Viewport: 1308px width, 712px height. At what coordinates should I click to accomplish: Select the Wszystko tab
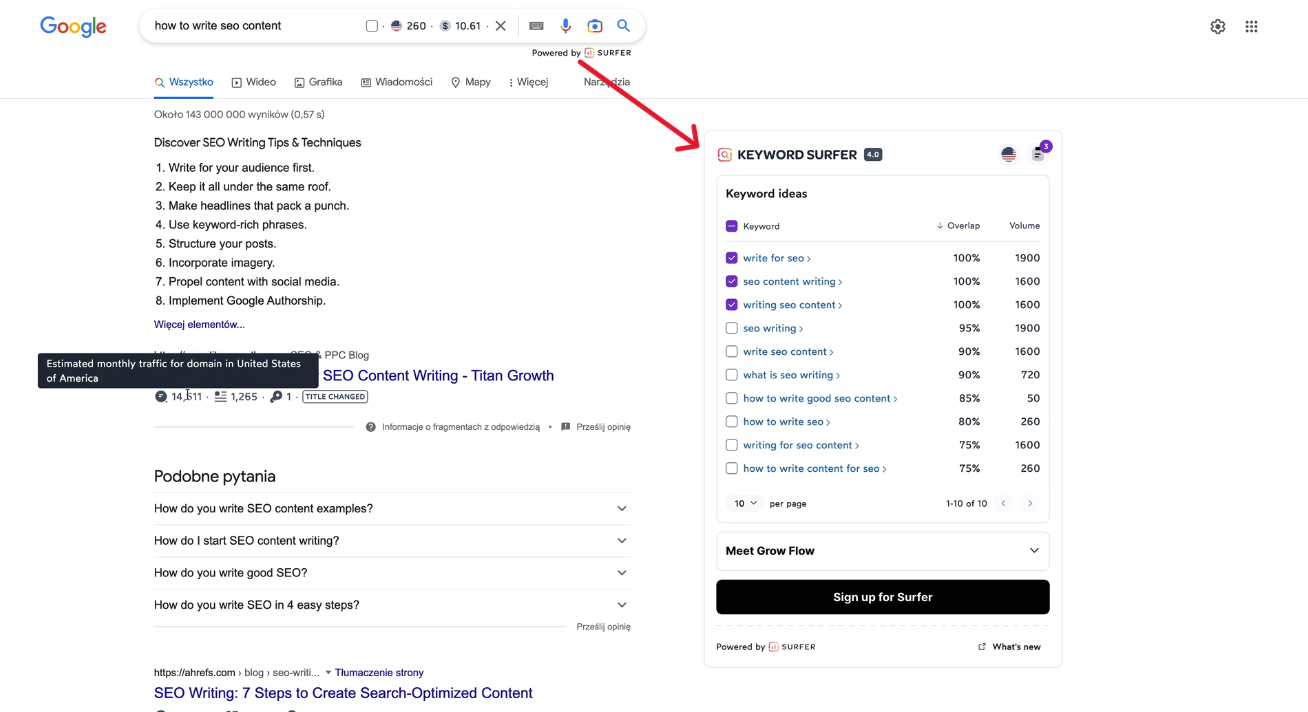(184, 82)
